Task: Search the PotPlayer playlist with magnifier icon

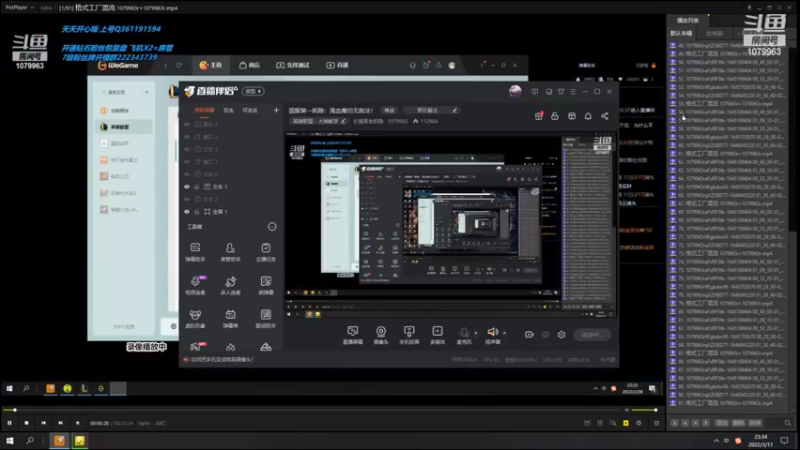Action: coord(787,423)
